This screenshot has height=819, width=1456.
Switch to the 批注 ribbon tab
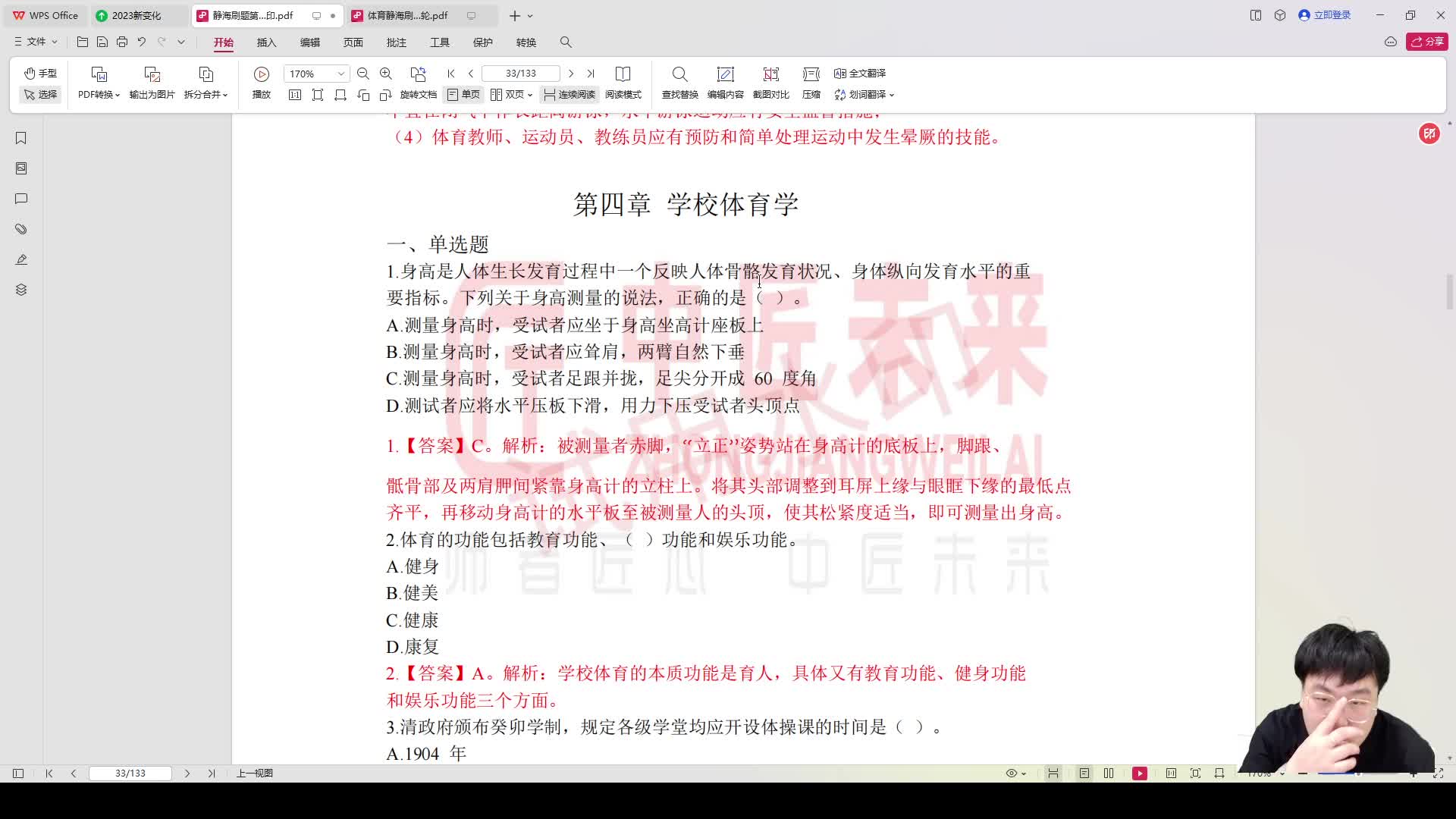click(x=397, y=42)
